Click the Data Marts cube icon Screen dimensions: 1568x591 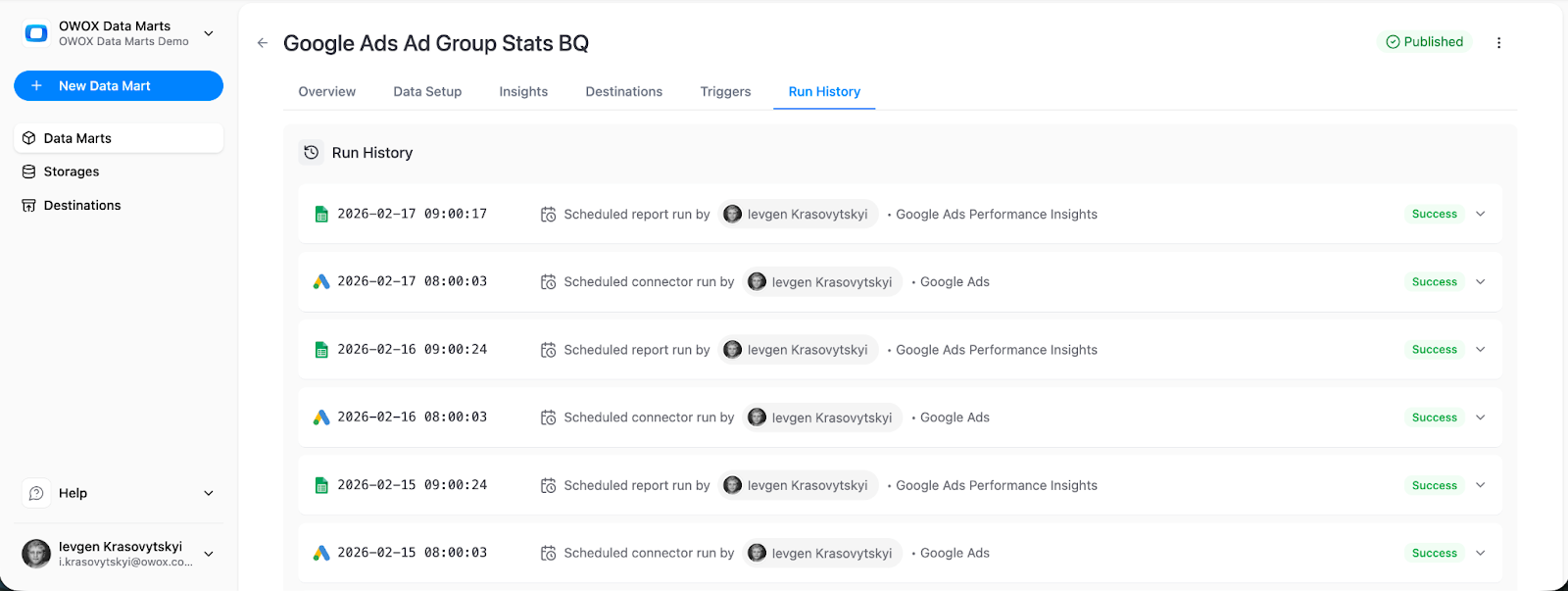point(29,138)
